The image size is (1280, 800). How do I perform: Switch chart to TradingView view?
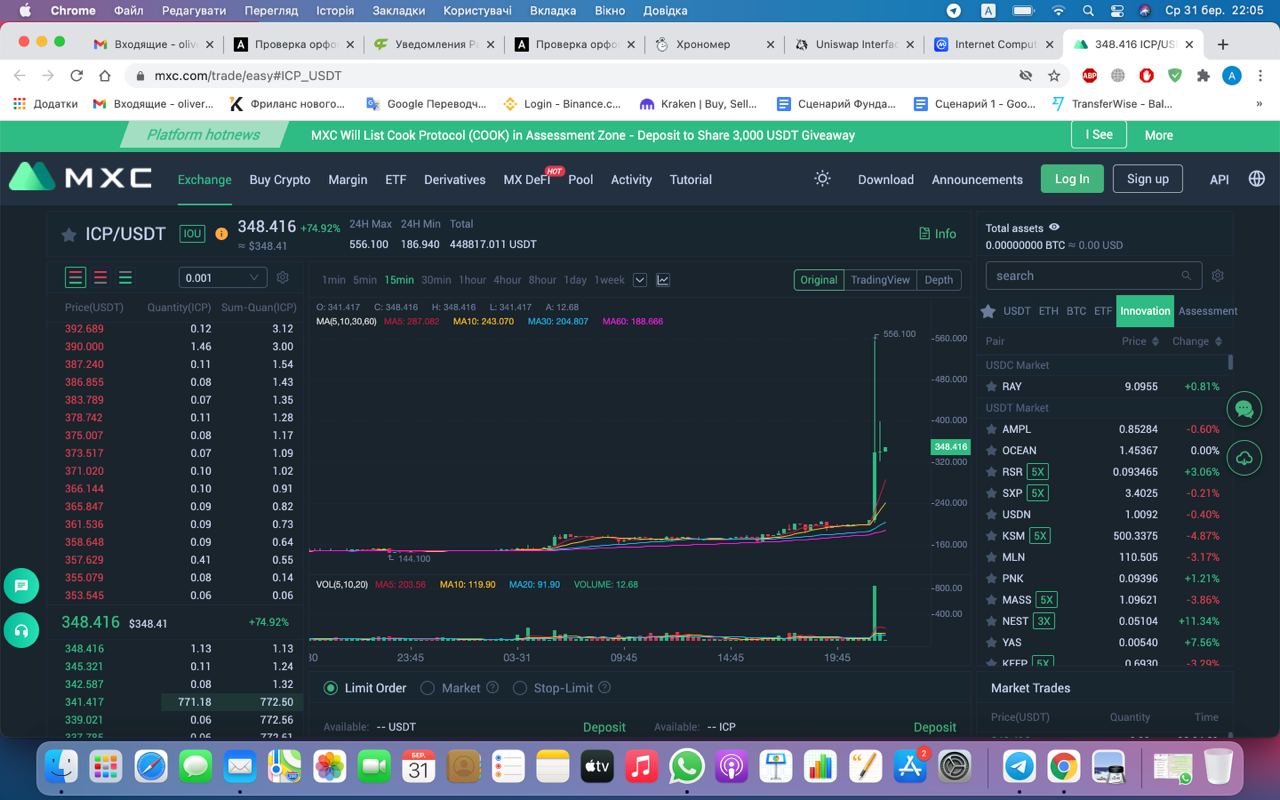[x=880, y=280]
